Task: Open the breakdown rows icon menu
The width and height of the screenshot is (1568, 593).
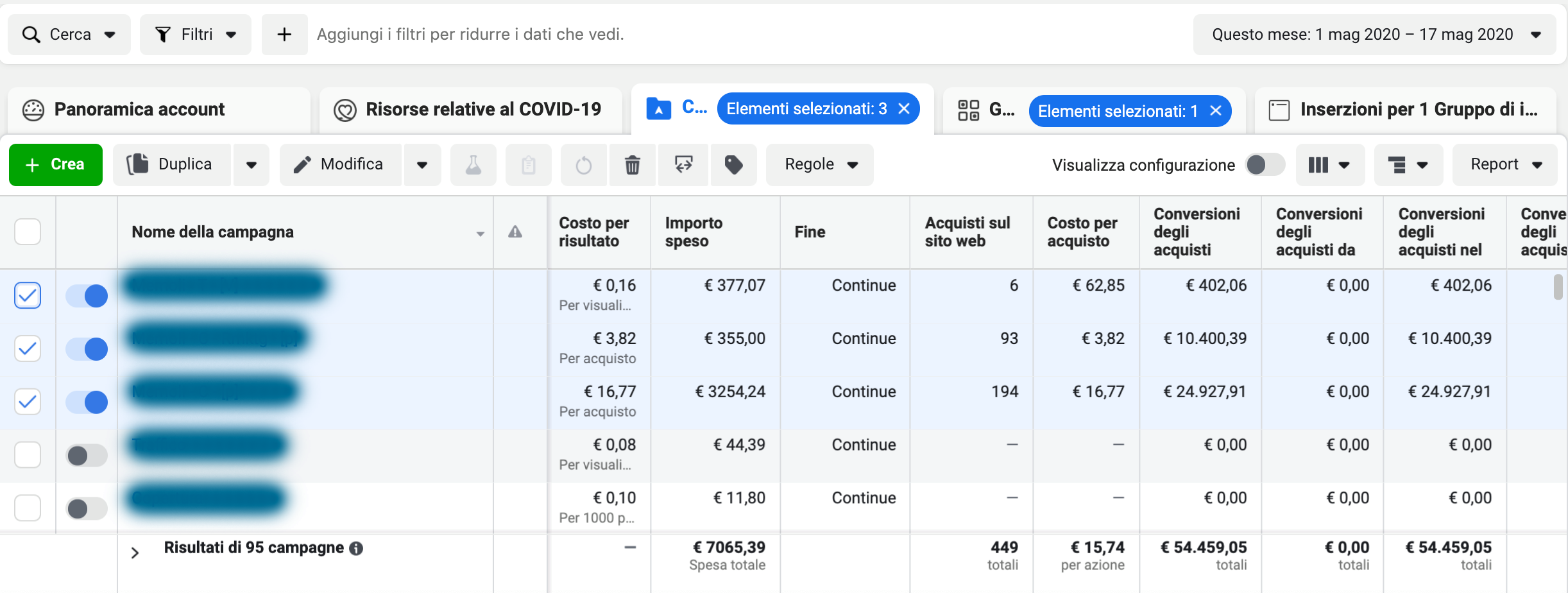Action: [x=1408, y=165]
